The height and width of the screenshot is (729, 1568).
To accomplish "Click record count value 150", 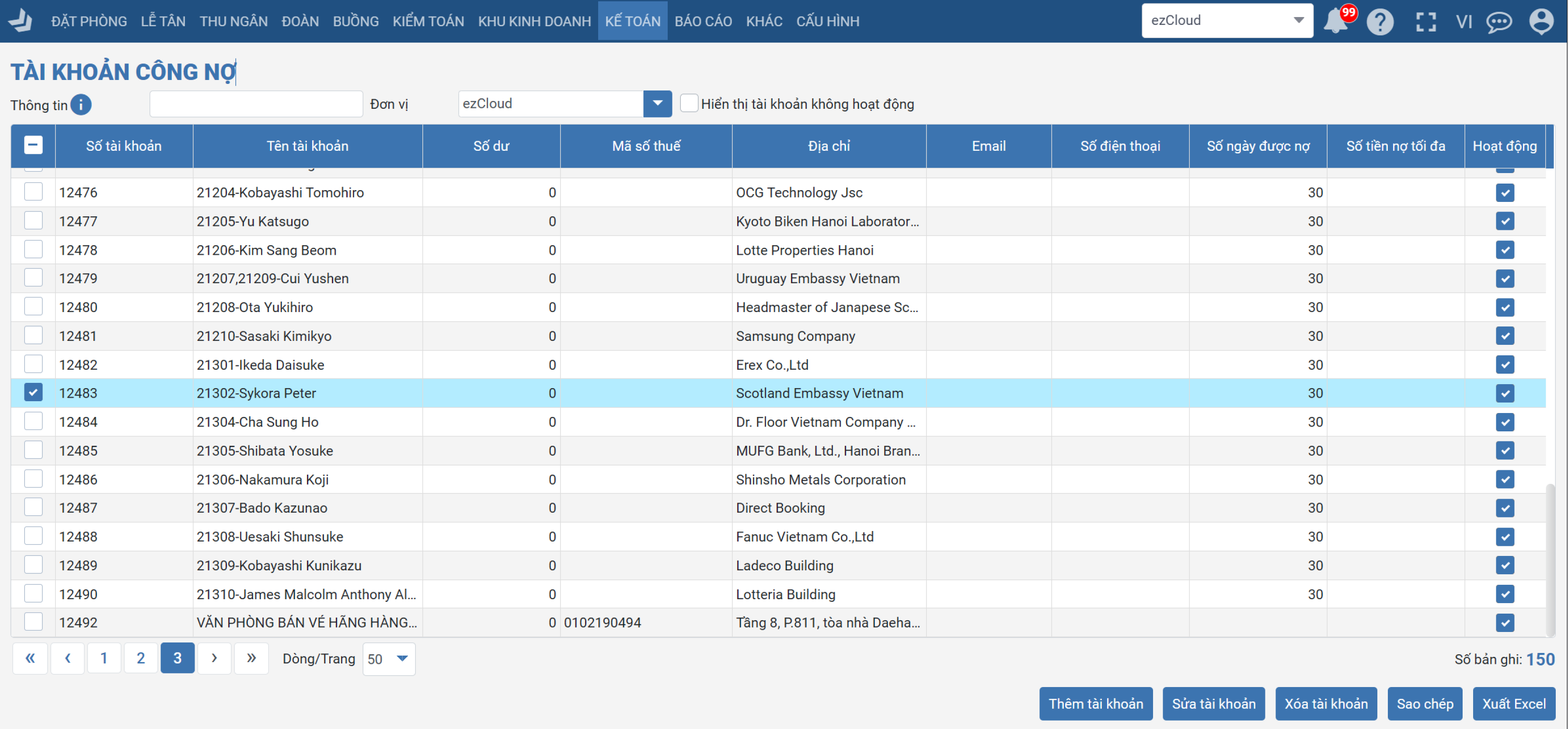I will click(1540, 659).
